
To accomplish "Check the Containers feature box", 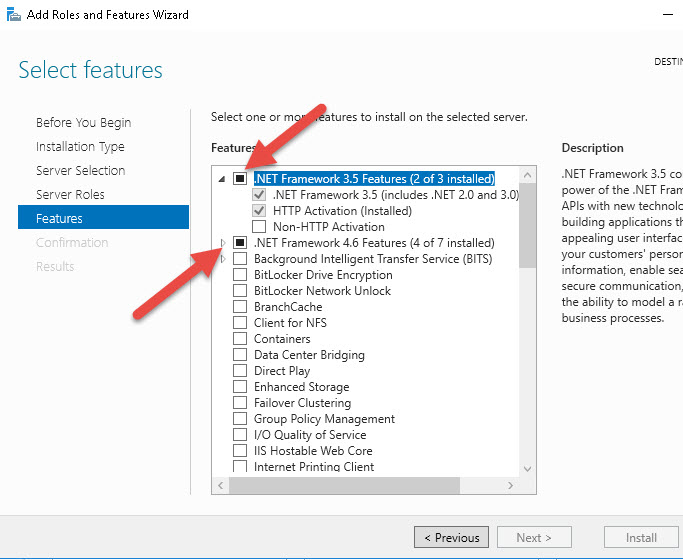I will [x=240, y=339].
